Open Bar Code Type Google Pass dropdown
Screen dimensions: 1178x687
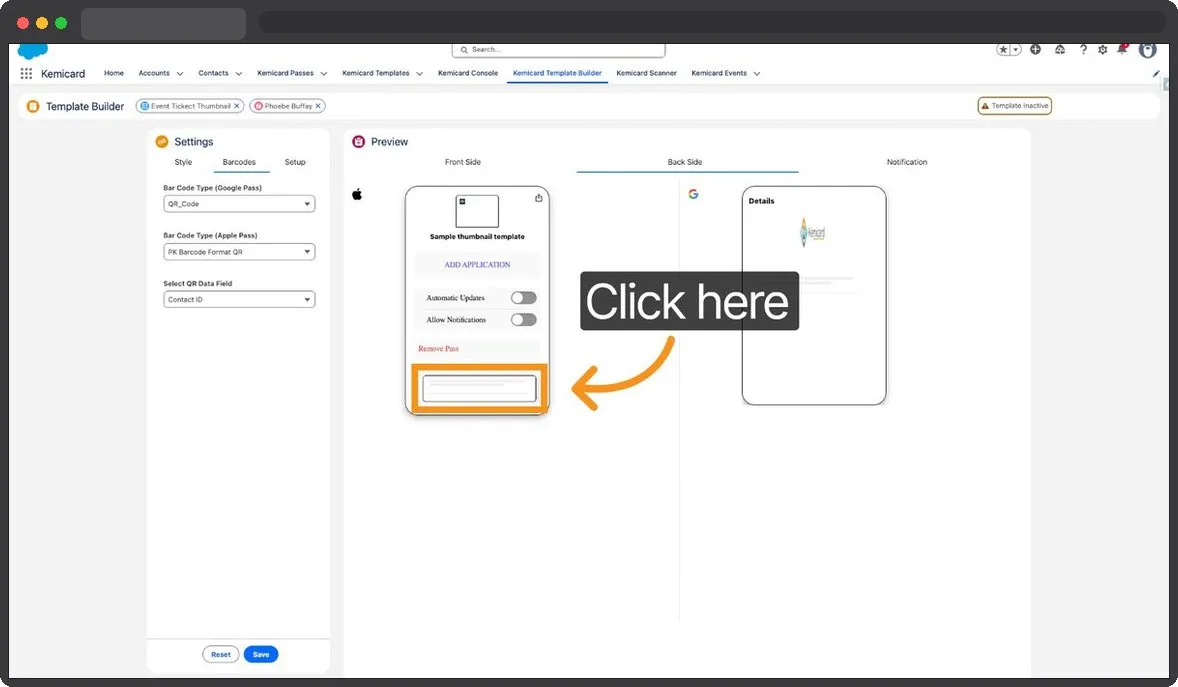(x=239, y=204)
